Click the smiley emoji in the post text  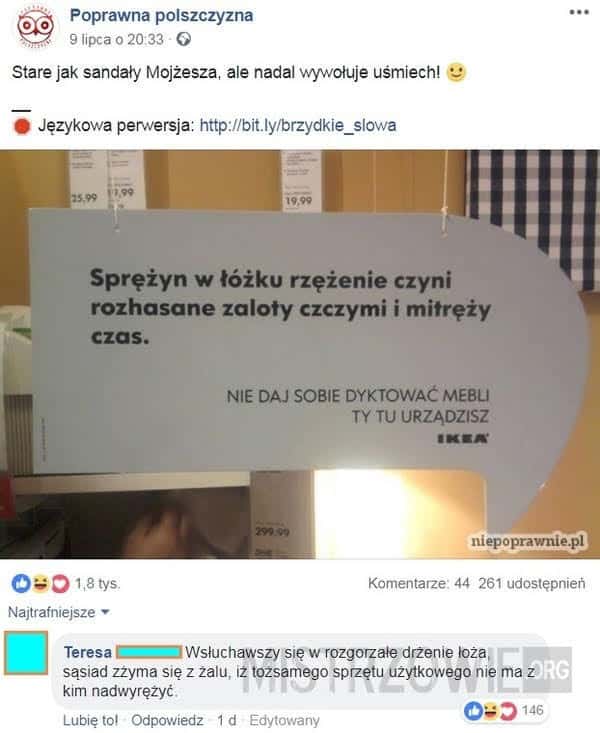[456, 72]
